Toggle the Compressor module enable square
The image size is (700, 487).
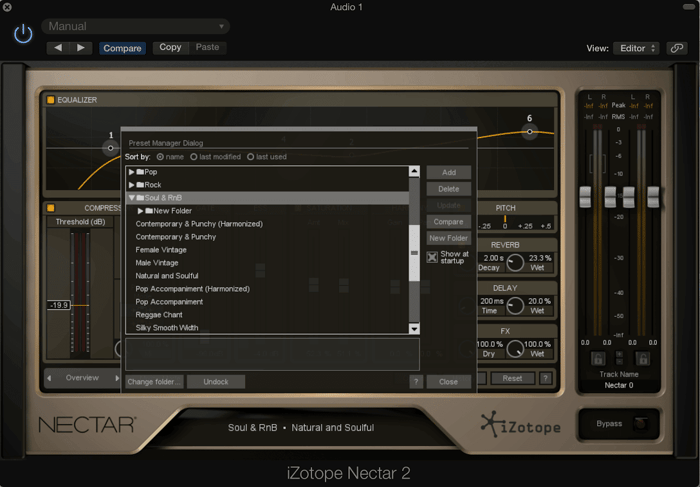click(x=50, y=208)
